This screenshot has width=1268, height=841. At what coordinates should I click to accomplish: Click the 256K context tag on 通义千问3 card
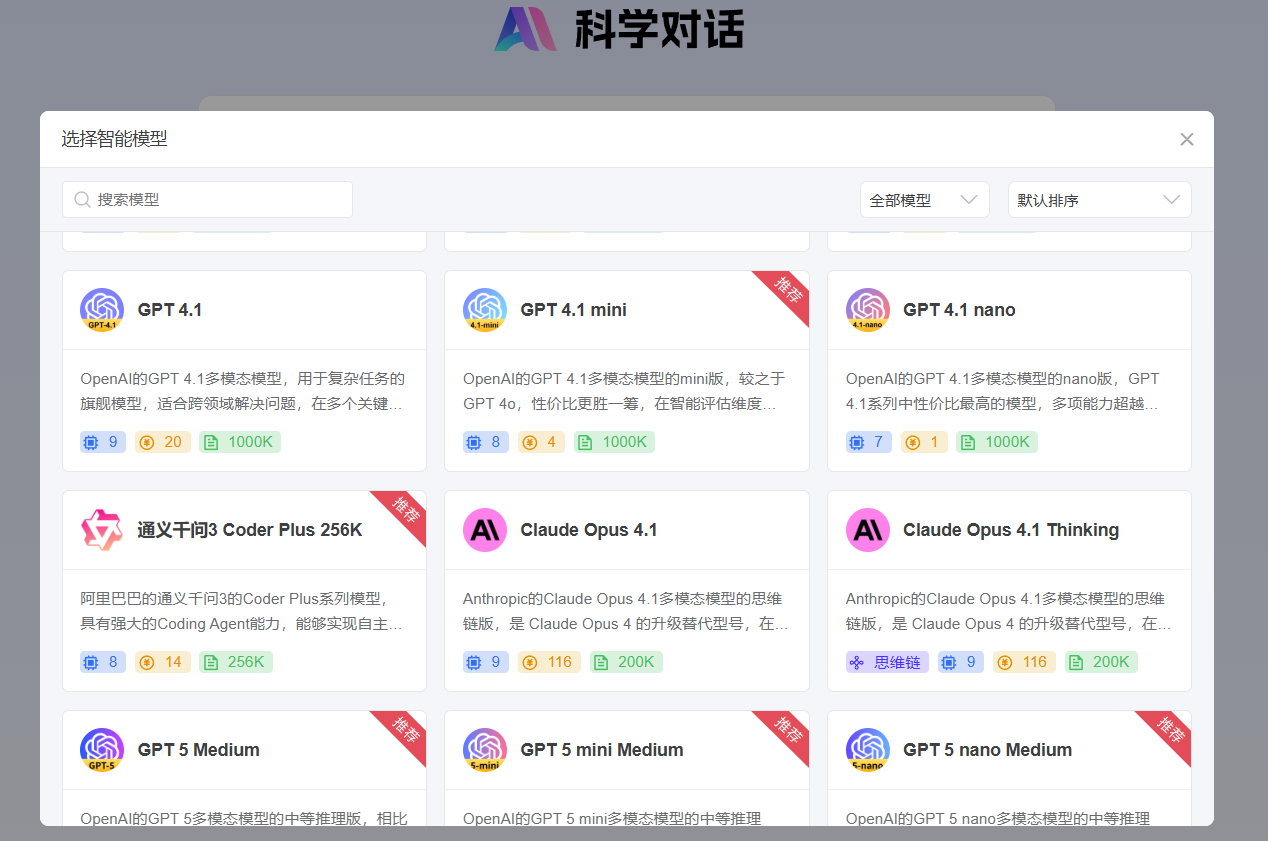[x=236, y=662]
